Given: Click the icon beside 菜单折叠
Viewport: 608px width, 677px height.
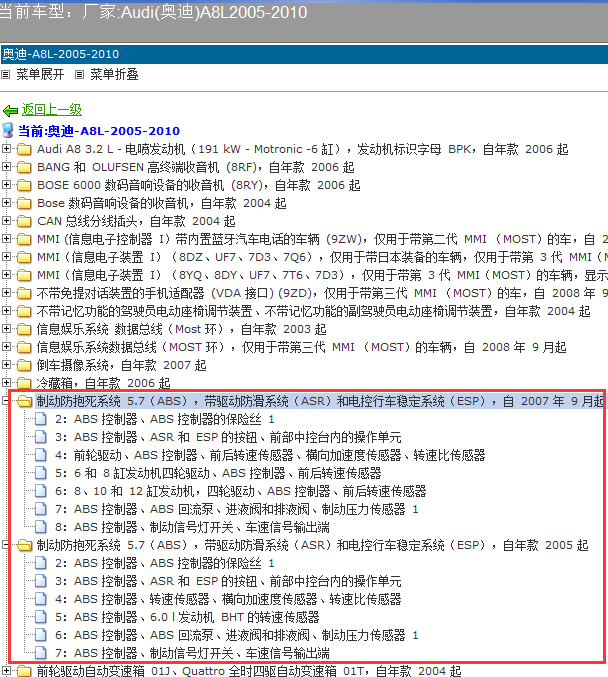Looking at the screenshot, I should click(79, 75).
